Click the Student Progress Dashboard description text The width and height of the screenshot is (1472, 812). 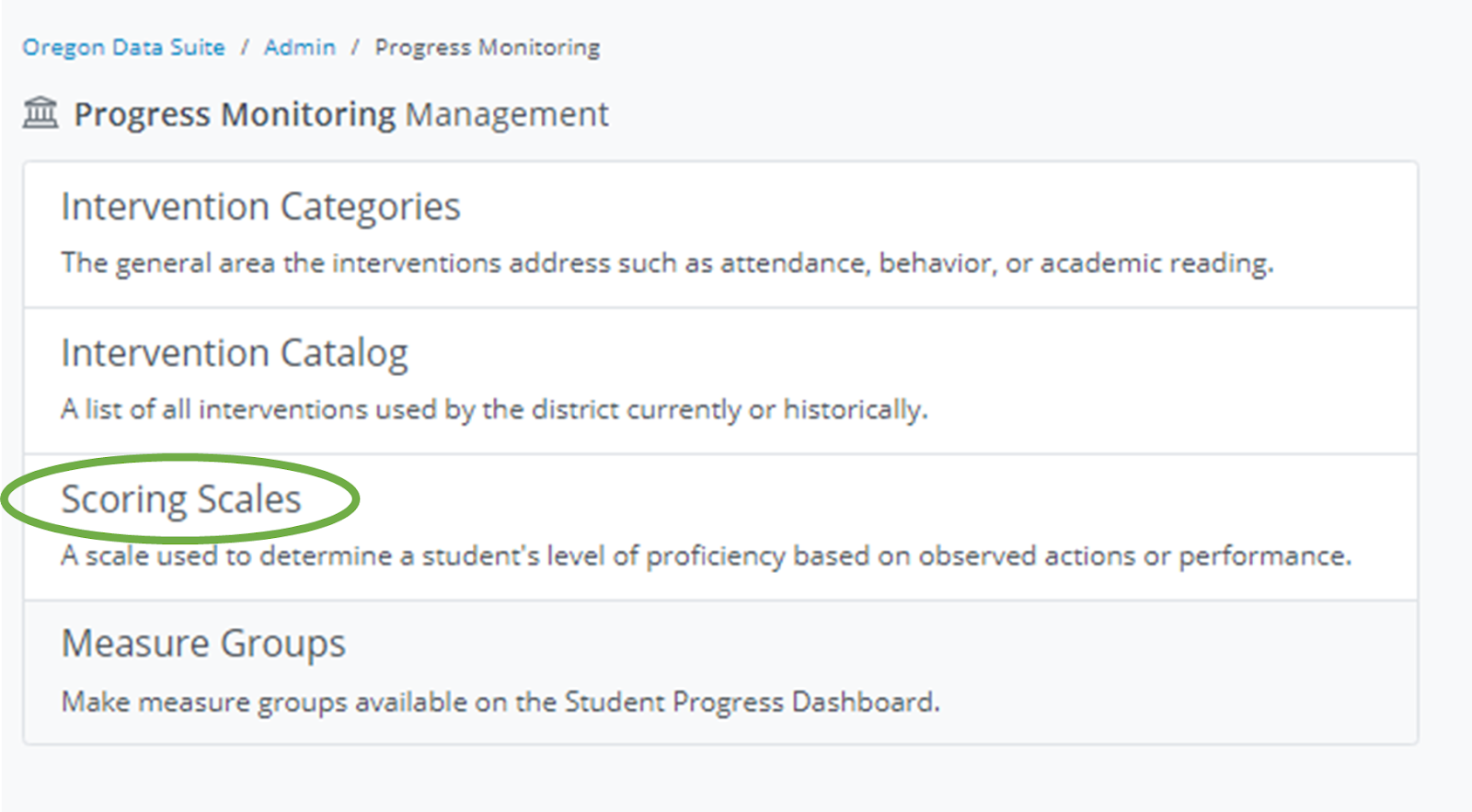[x=500, y=702]
